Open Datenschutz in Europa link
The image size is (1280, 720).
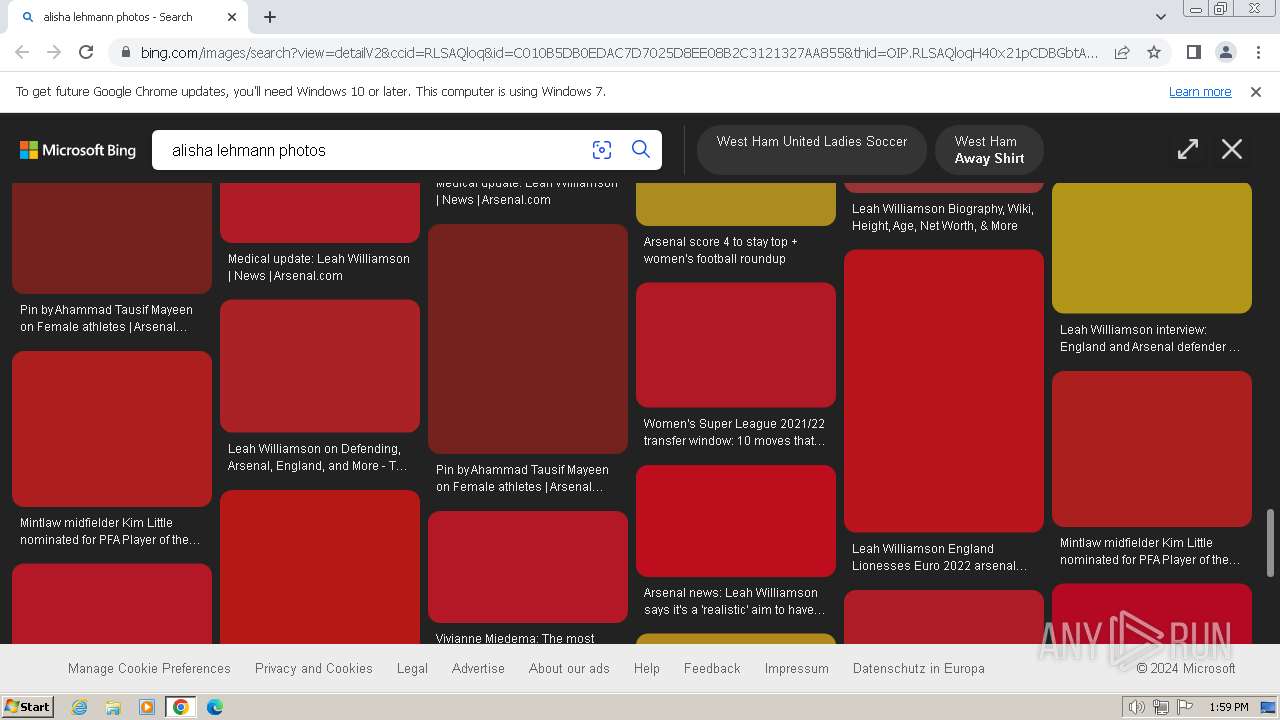919,668
